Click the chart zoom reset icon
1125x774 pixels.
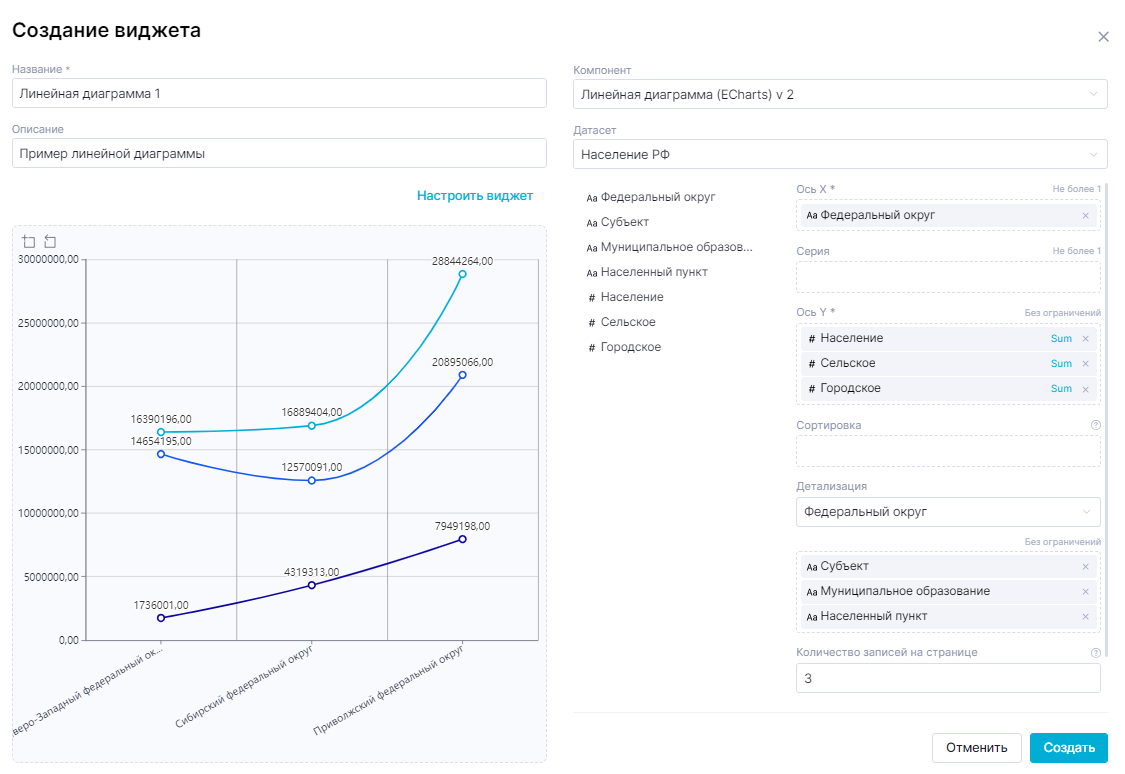50,242
